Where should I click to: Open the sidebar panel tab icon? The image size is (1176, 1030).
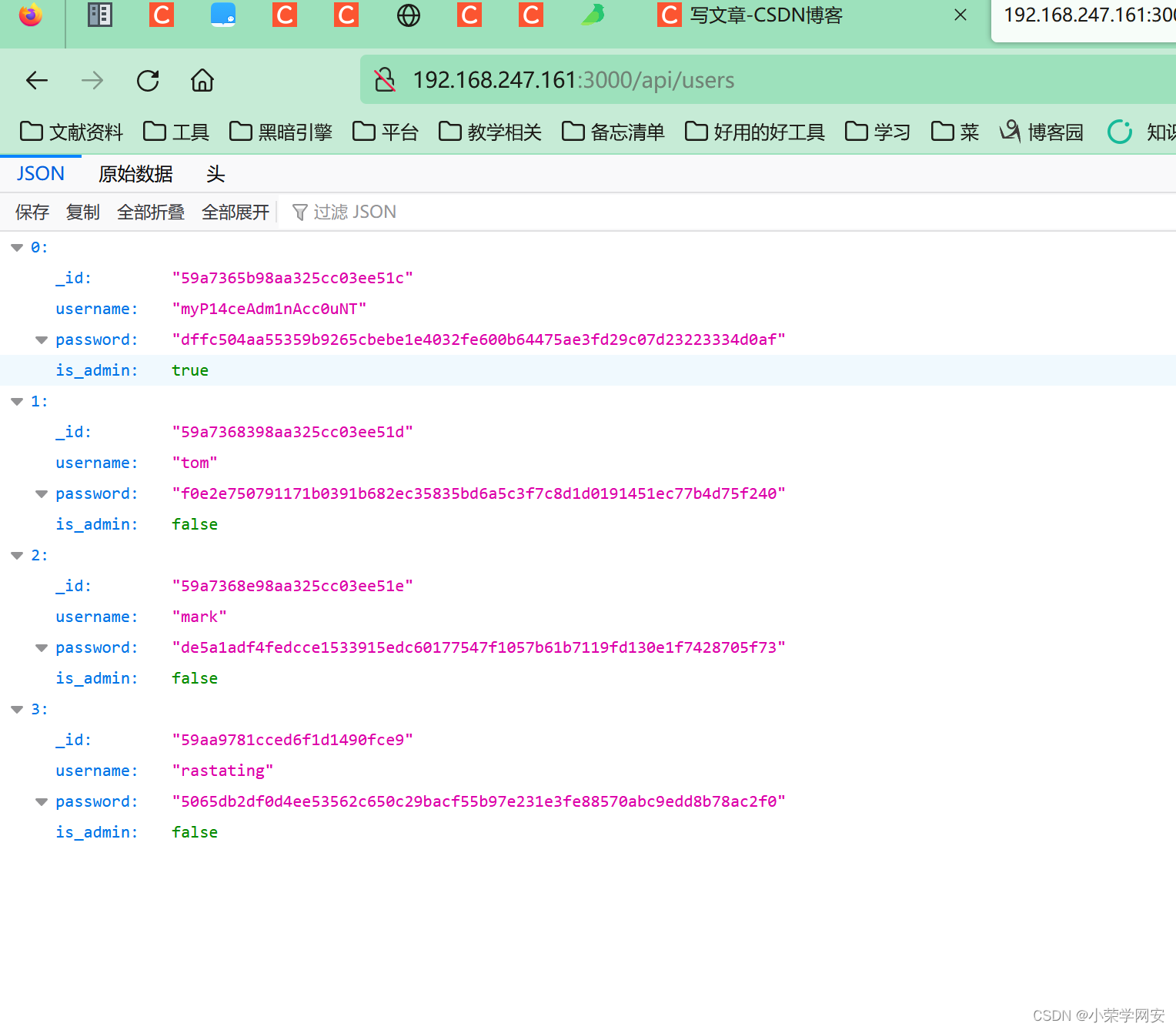100,15
